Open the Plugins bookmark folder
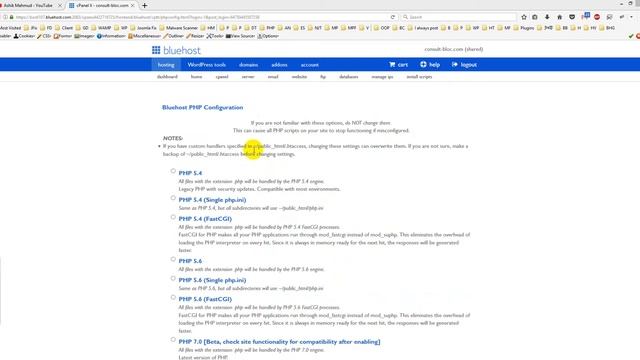Screen dimensions: 640x360 pyautogui.click(x=524, y=28)
